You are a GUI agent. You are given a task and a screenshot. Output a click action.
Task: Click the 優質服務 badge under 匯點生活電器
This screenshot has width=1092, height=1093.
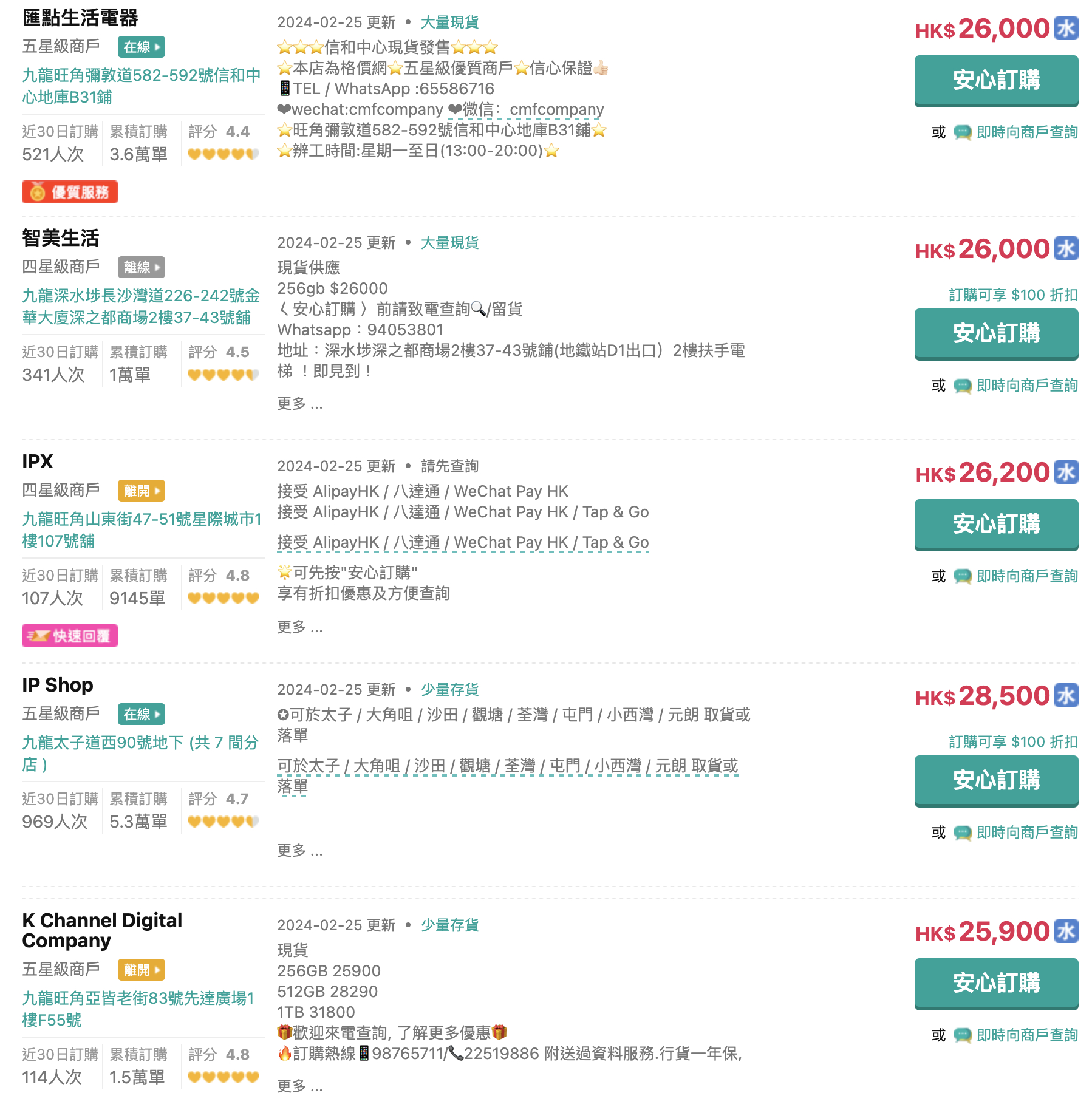pos(70,192)
